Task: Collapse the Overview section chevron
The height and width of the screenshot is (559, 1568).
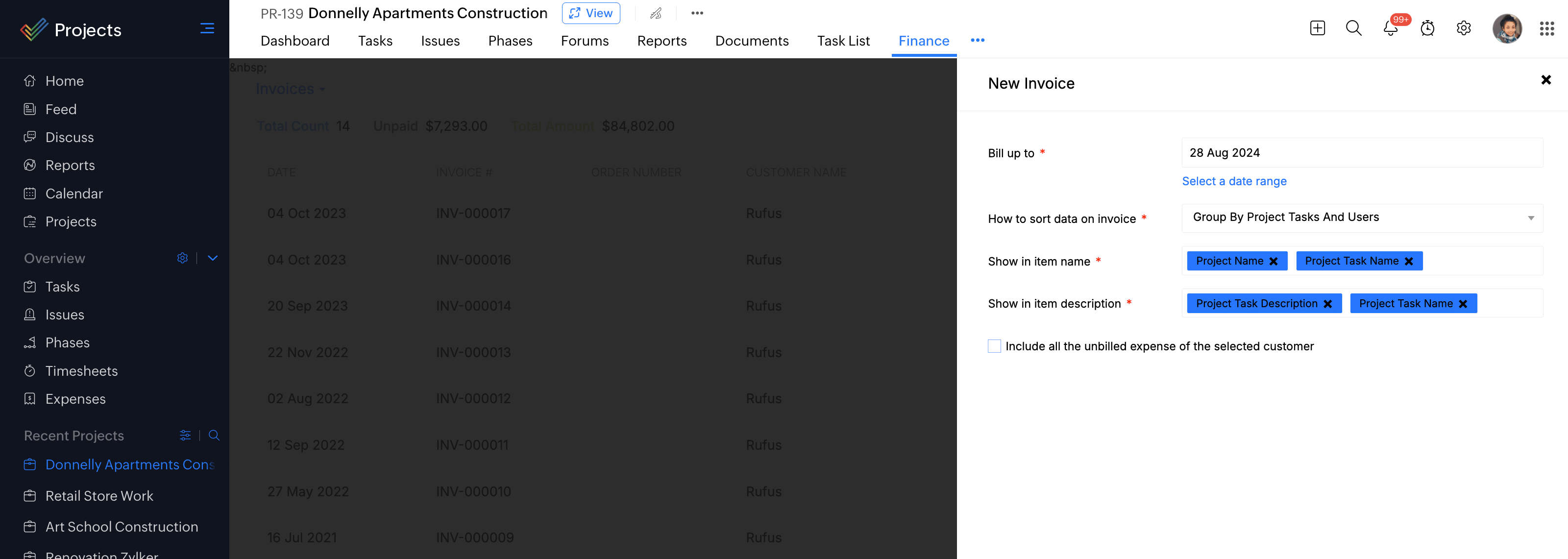Action: 213,258
